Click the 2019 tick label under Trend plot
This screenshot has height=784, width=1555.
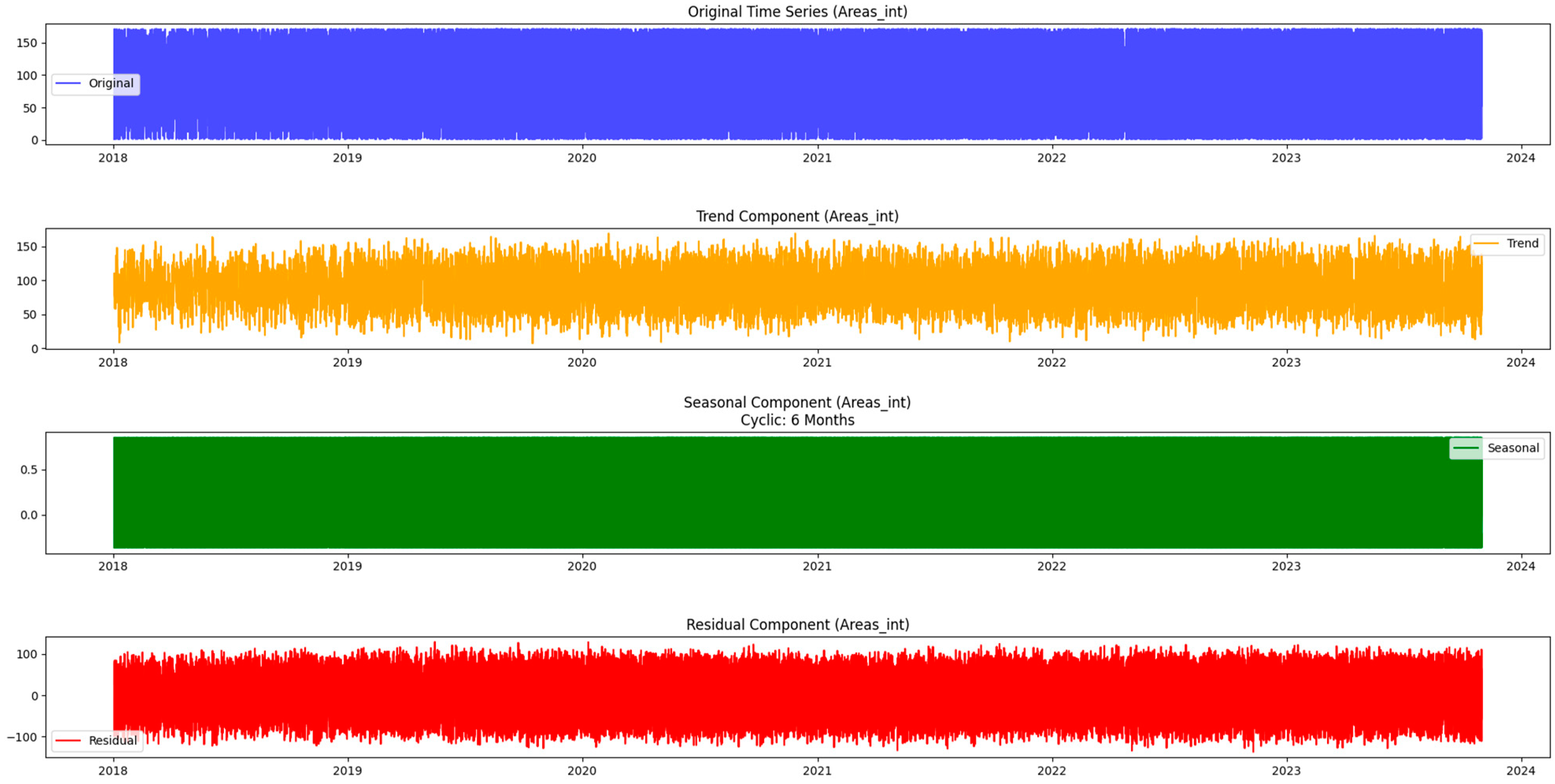pos(347,363)
